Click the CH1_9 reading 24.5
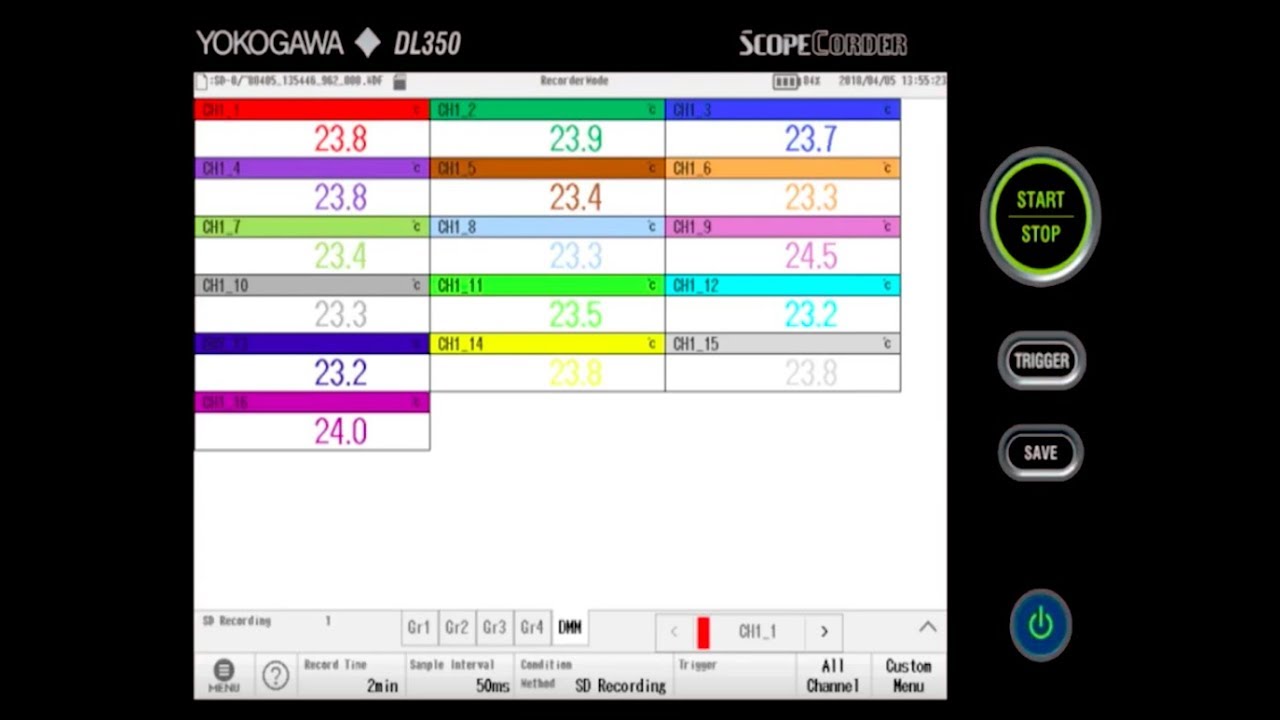 [x=811, y=256]
